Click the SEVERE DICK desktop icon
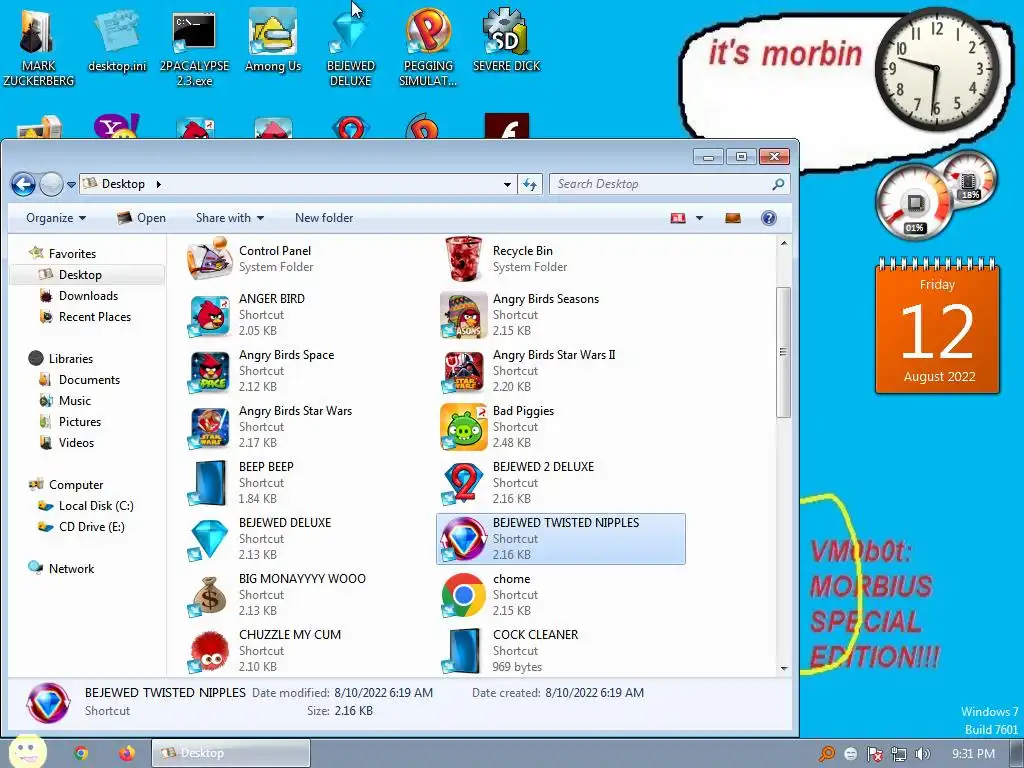This screenshot has width=1024, height=768. [x=506, y=40]
